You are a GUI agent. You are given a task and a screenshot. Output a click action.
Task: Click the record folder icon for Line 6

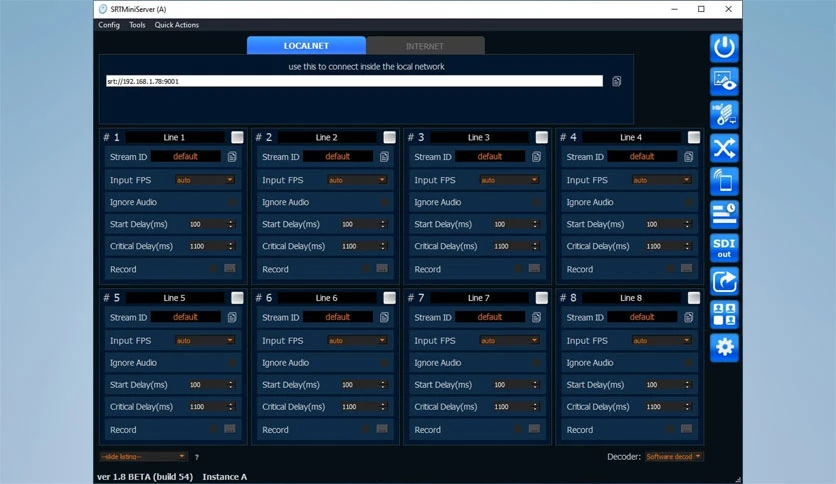coord(382,429)
